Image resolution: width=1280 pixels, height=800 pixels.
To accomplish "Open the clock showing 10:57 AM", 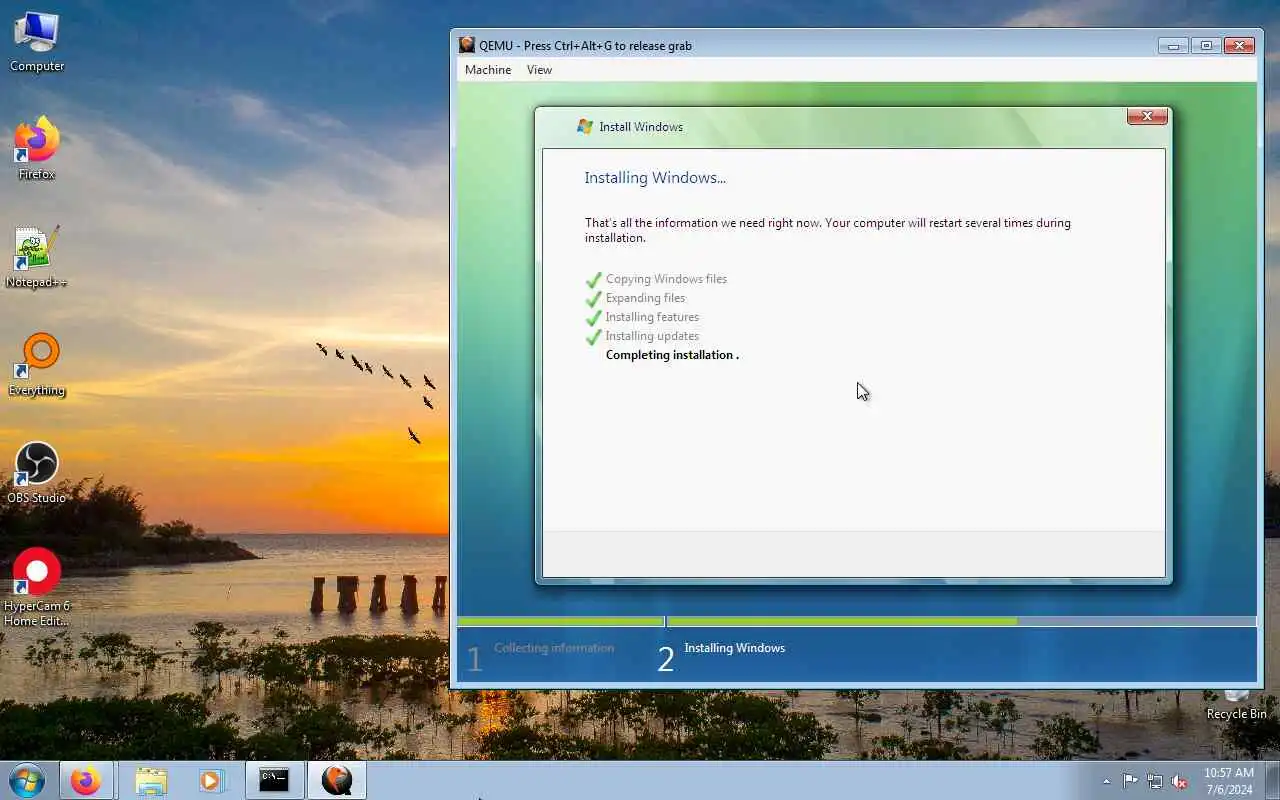I will tap(1228, 781).
